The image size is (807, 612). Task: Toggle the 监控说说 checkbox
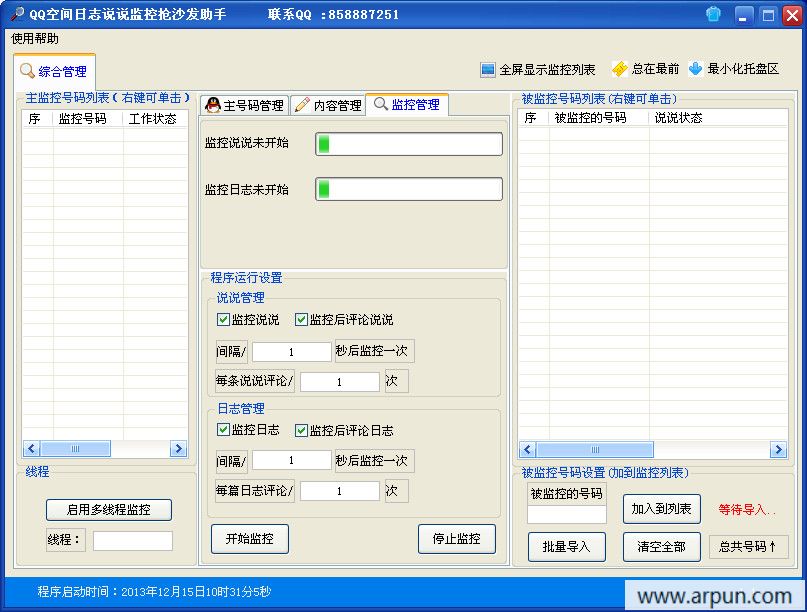pyautogui.click(x=223, y=320)
